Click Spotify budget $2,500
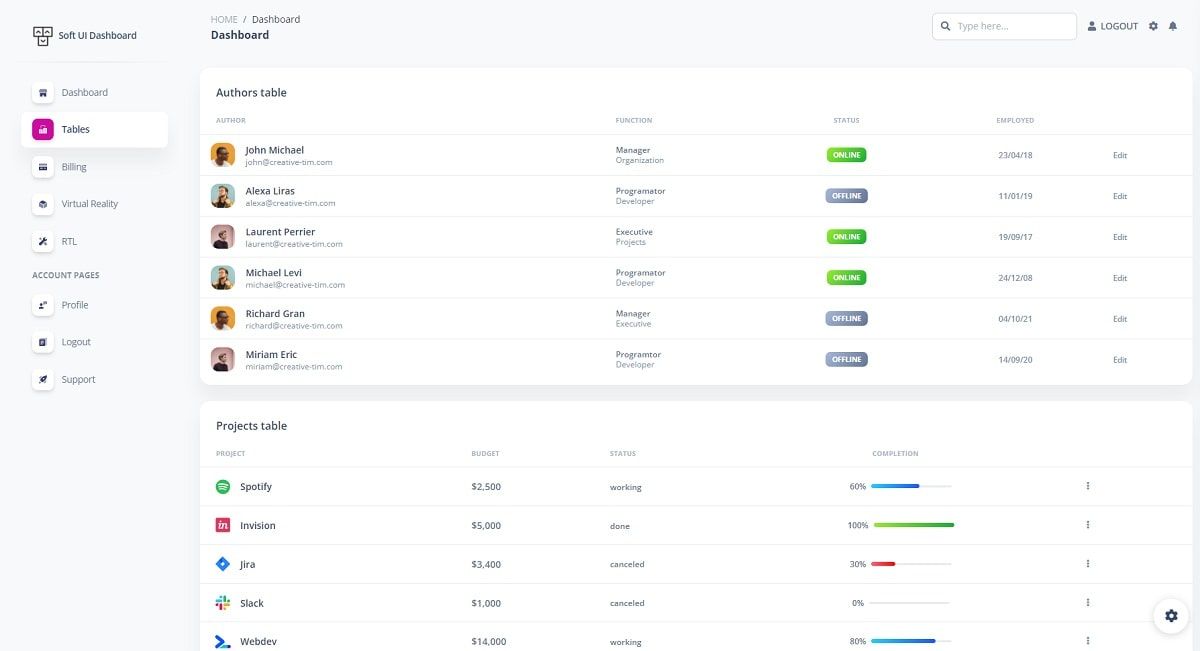 [x=486, y=487]
